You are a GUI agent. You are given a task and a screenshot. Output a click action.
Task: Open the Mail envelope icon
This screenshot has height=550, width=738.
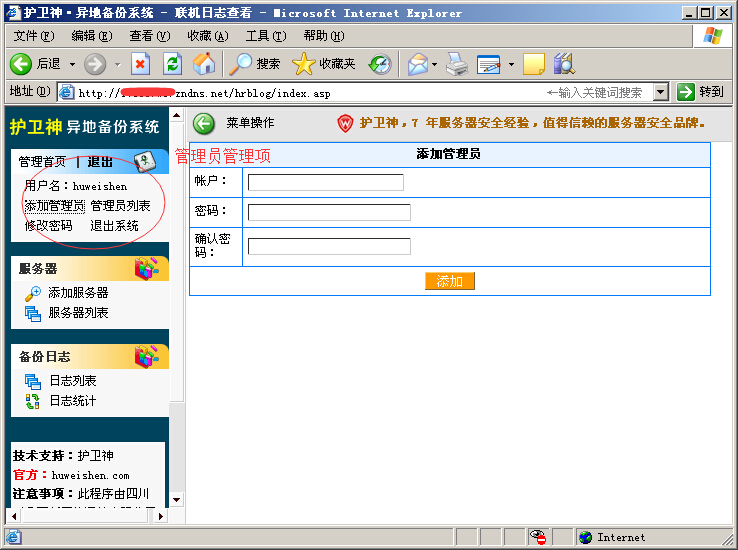point(418,64)
